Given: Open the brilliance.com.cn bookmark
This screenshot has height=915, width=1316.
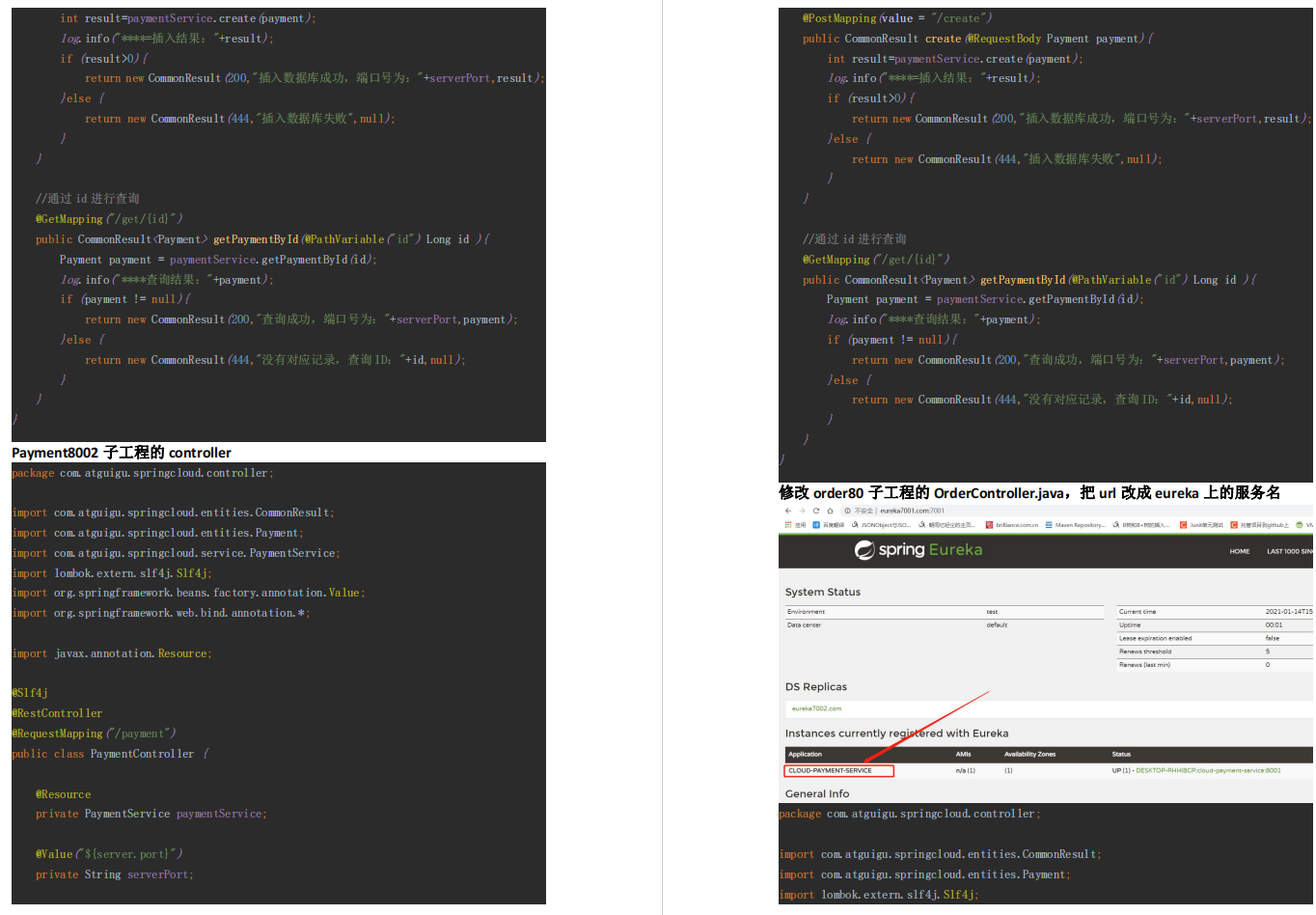Looking at the screenshot, I should click(x=1012, y=525).
